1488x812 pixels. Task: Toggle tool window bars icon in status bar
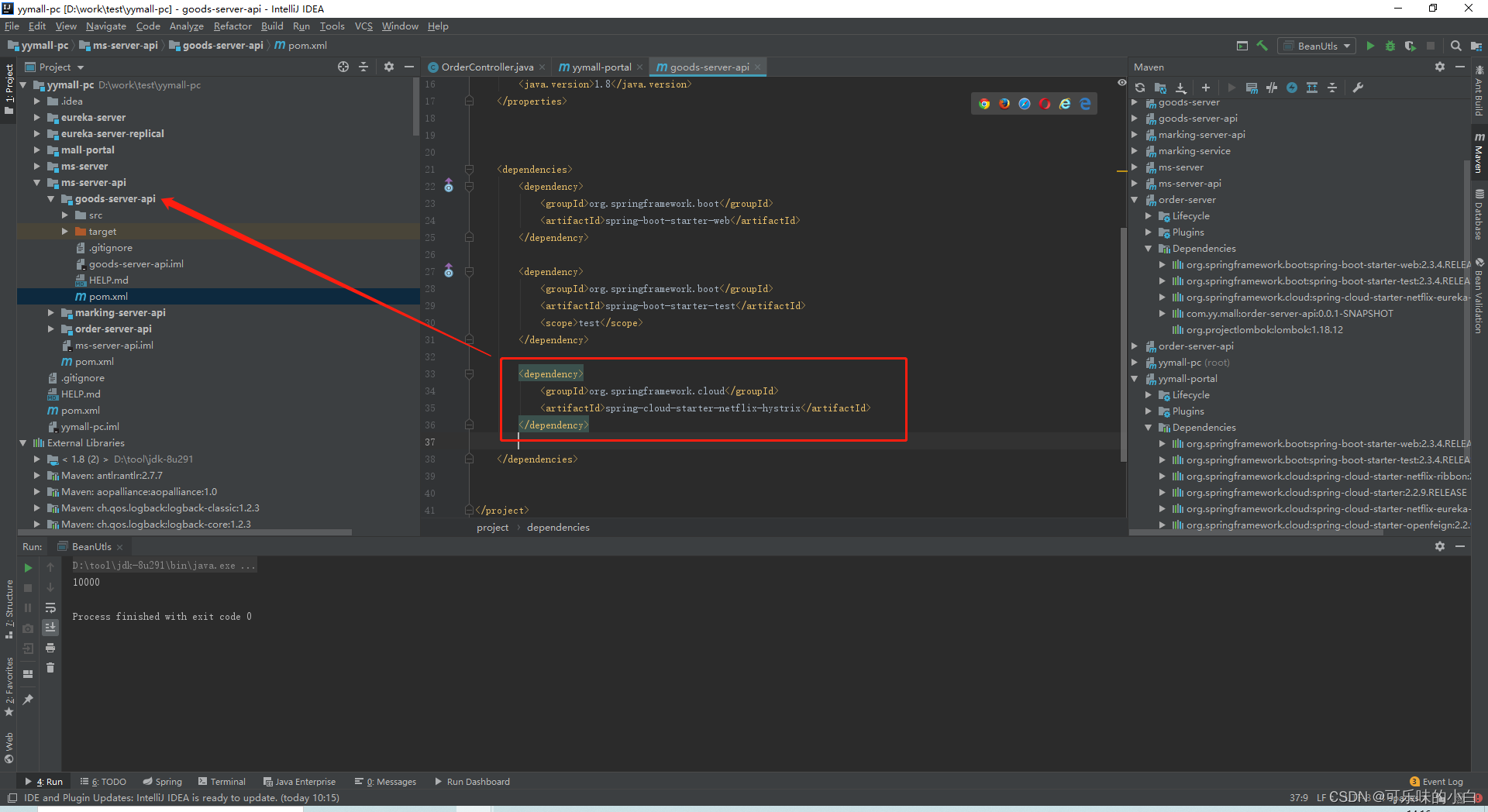tap(12, 798)
